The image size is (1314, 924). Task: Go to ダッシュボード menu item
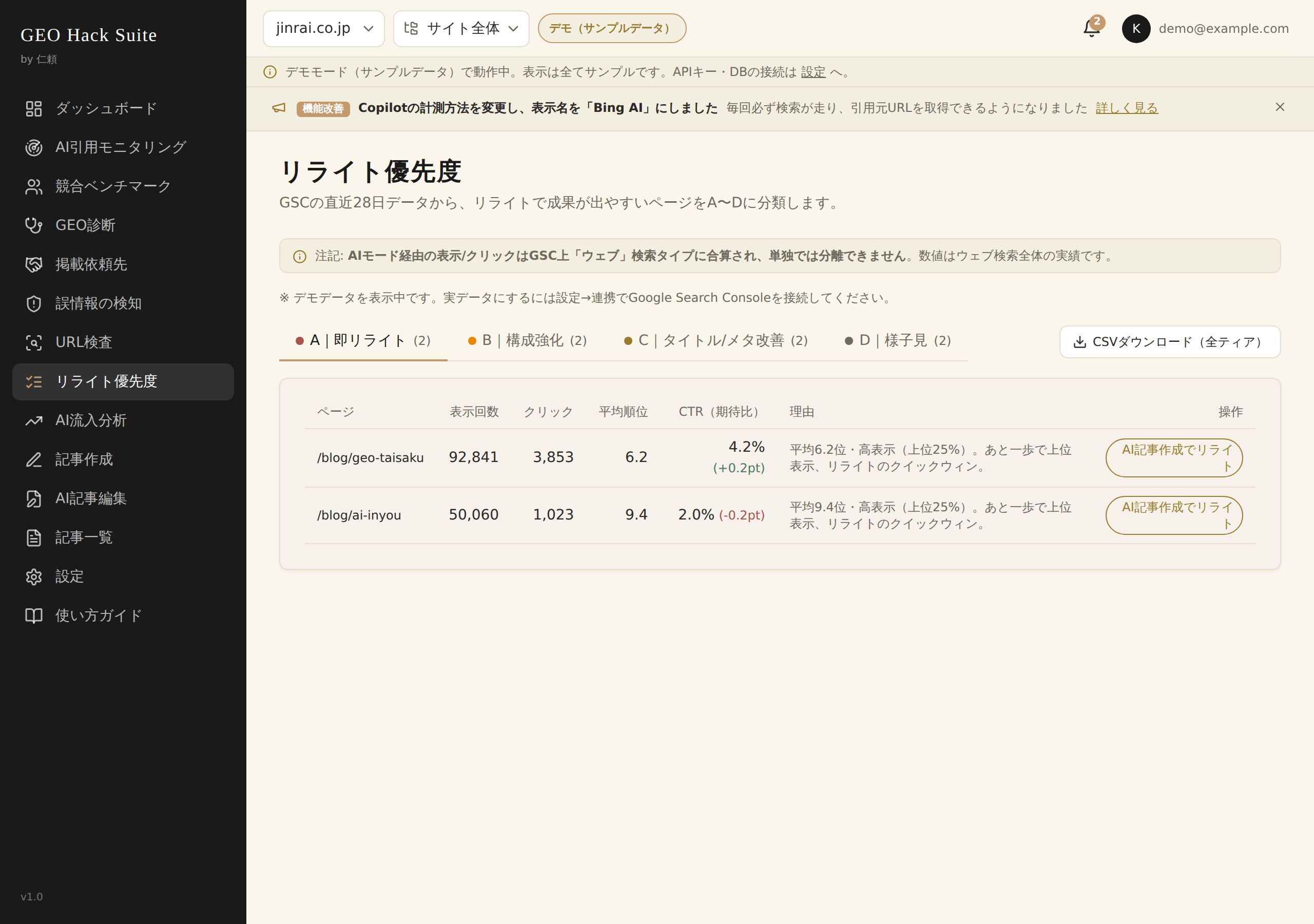tap(123, 109)
